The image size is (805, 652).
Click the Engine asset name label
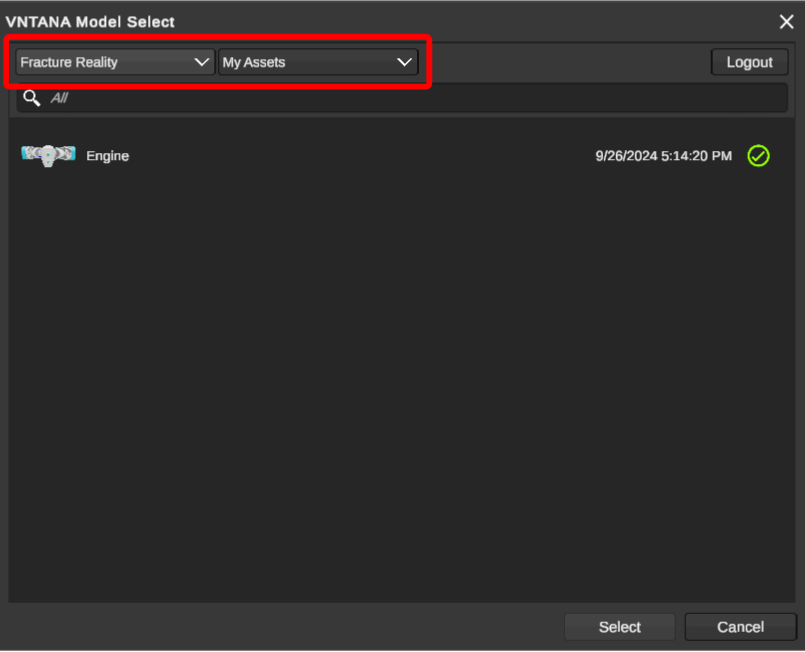coord(107,156)
